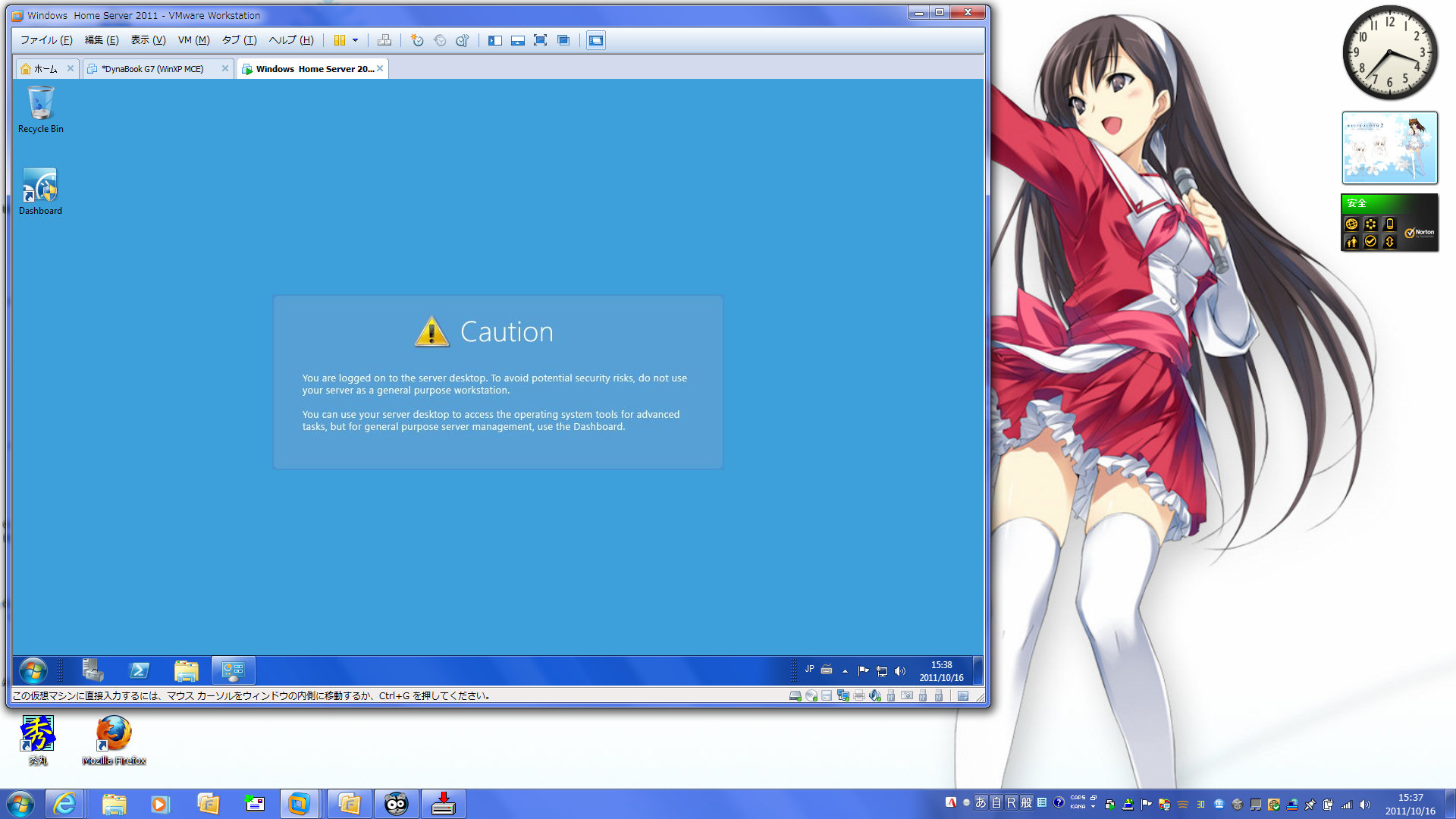Click the JP language indicator in guest
The width and height of the screenshot is (1456, 819).
pos(809,670)
